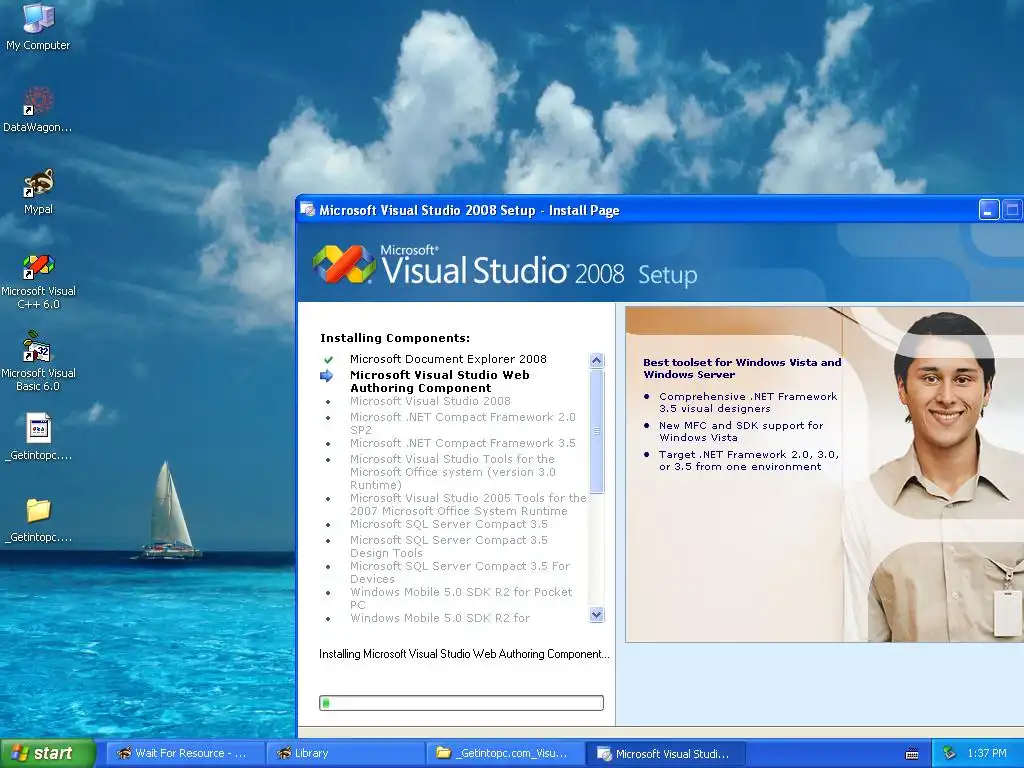Click the 1:37 PM clock
The image size is (1024, 768).
pos(987,753)
